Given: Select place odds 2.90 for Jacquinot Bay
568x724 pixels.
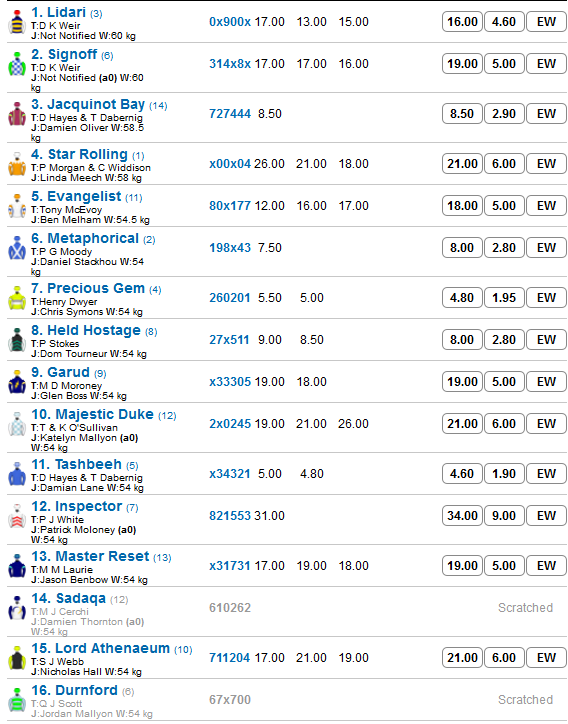Looking at the screenshot, I should coord(504,114).
